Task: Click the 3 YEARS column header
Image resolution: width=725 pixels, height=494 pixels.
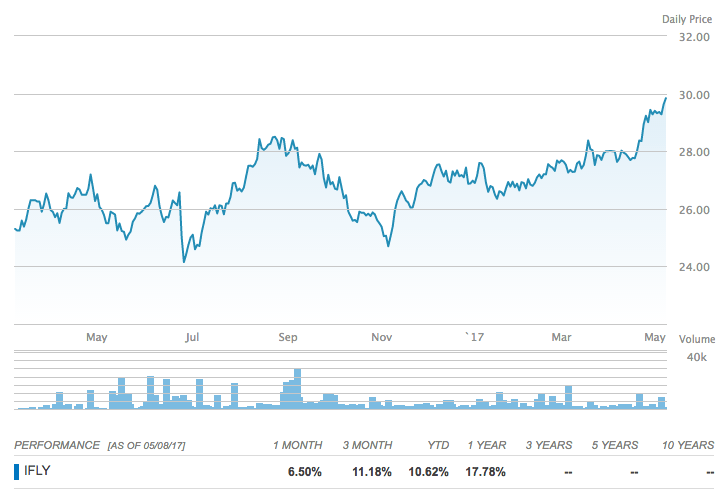Action: click(x=547, y=445)
